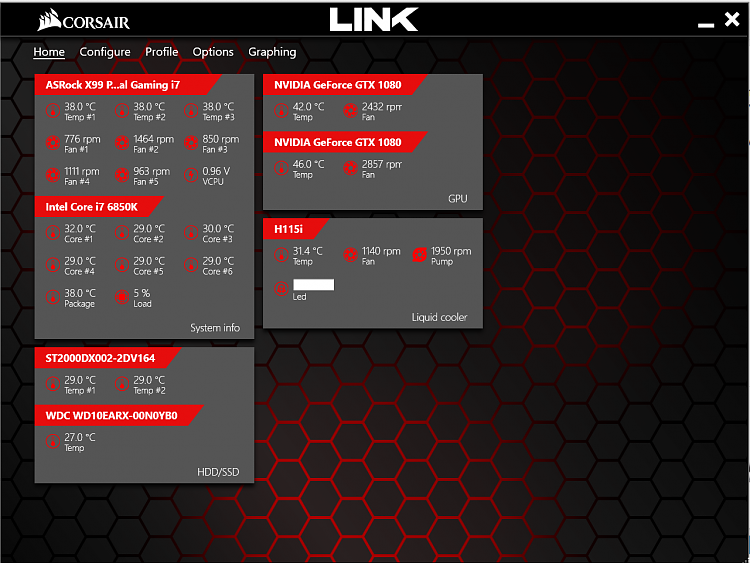Click the VCPU voltage lightning icon
Viewport: 750px width, 563px height.
191,175
